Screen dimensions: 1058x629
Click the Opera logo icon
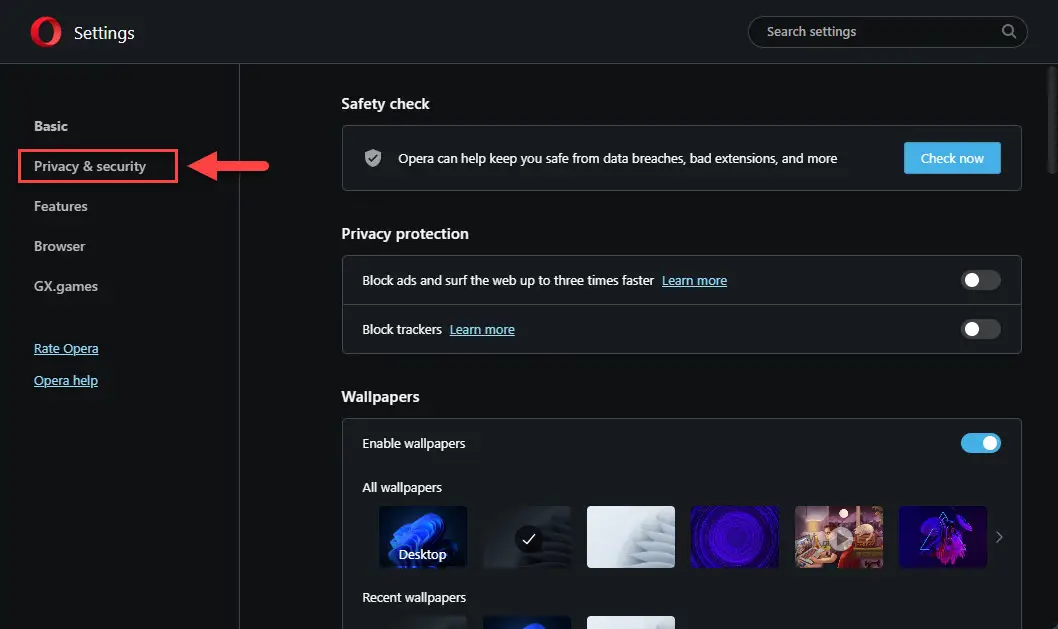click(46, 32)
